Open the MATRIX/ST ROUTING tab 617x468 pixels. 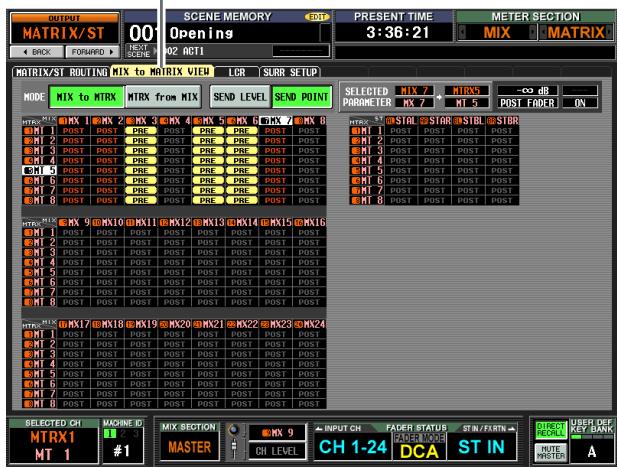(x=62, y=72)
